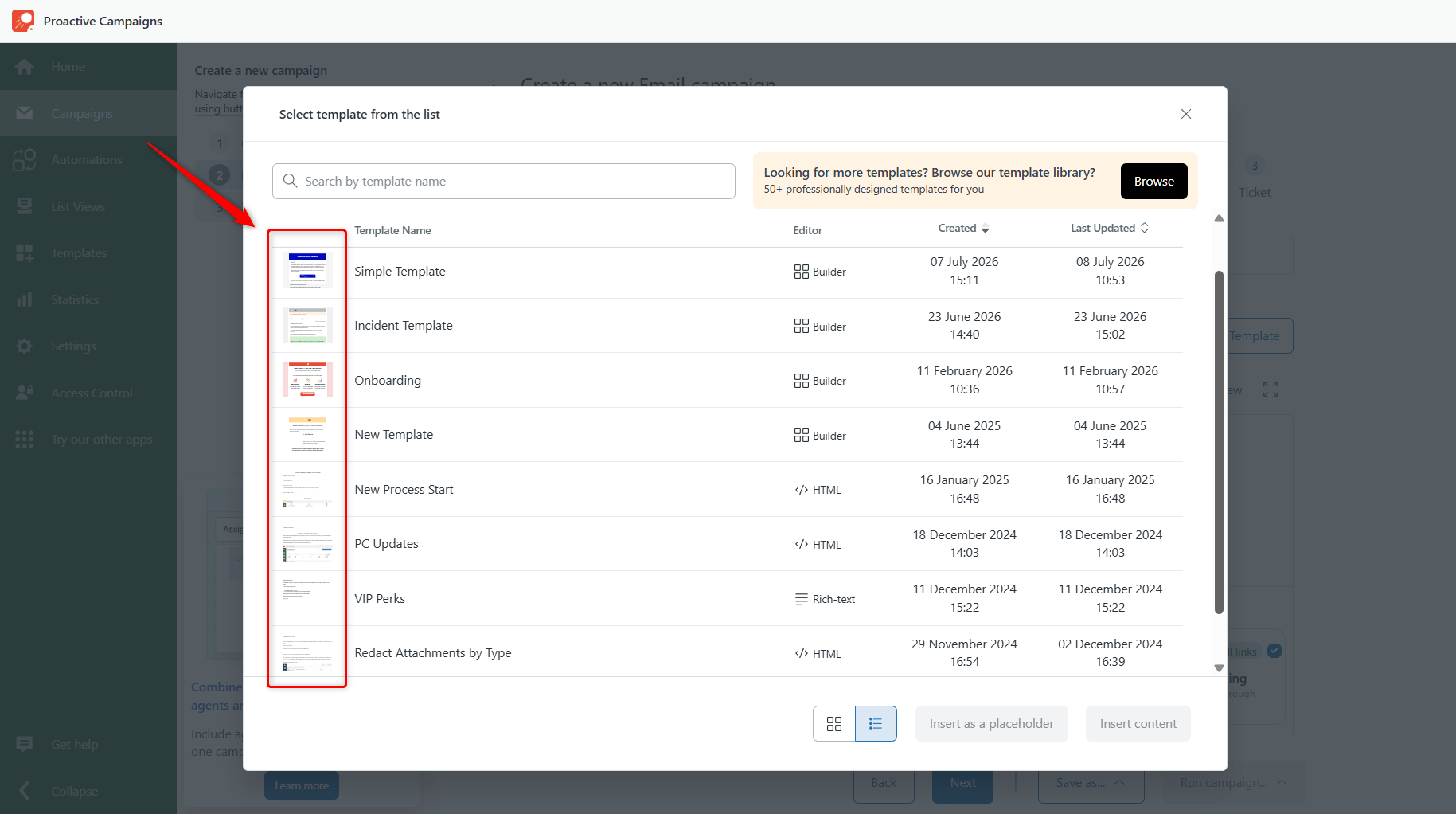
Task: Click Builder icon in New Template row
Action: pos(801,435)
